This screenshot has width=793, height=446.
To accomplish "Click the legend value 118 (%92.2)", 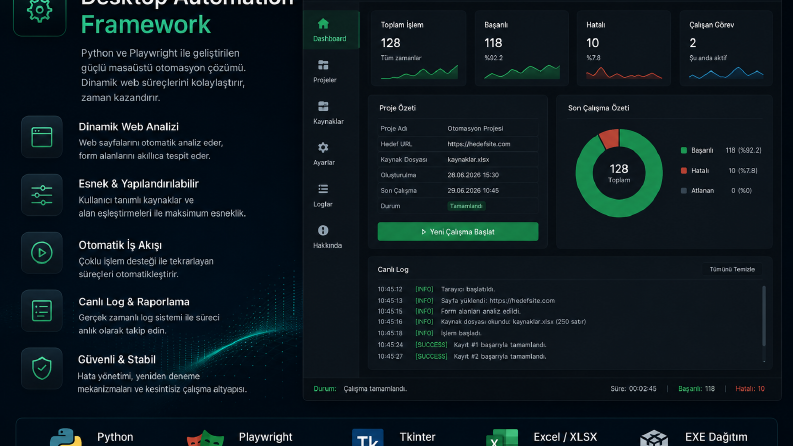I will tap(743, 150).
